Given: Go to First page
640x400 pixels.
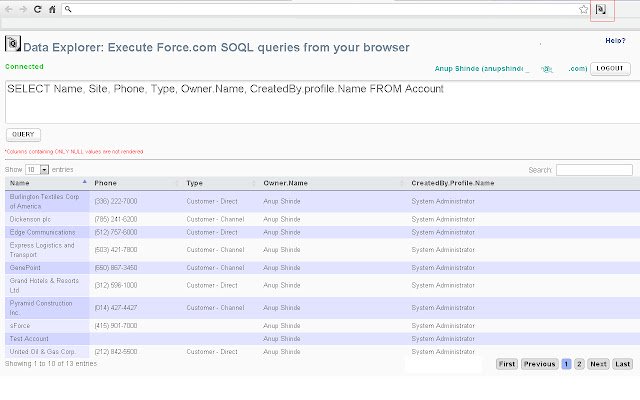Looking at the screenshot, I should (x=507, y=364).
